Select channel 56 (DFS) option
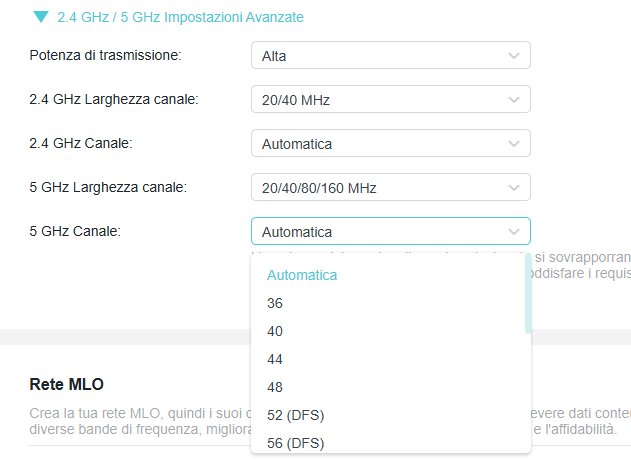 [296, 442]
